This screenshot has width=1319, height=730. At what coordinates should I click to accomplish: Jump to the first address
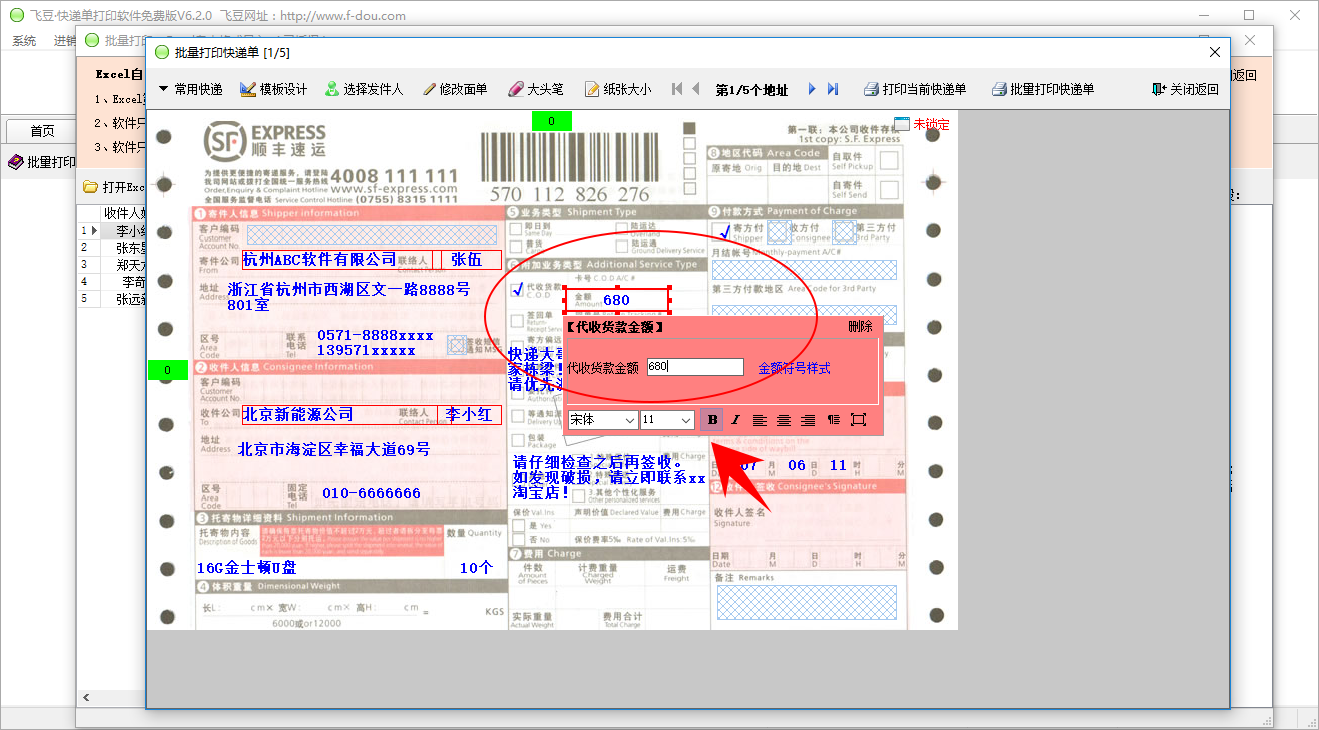pos(677,89)
